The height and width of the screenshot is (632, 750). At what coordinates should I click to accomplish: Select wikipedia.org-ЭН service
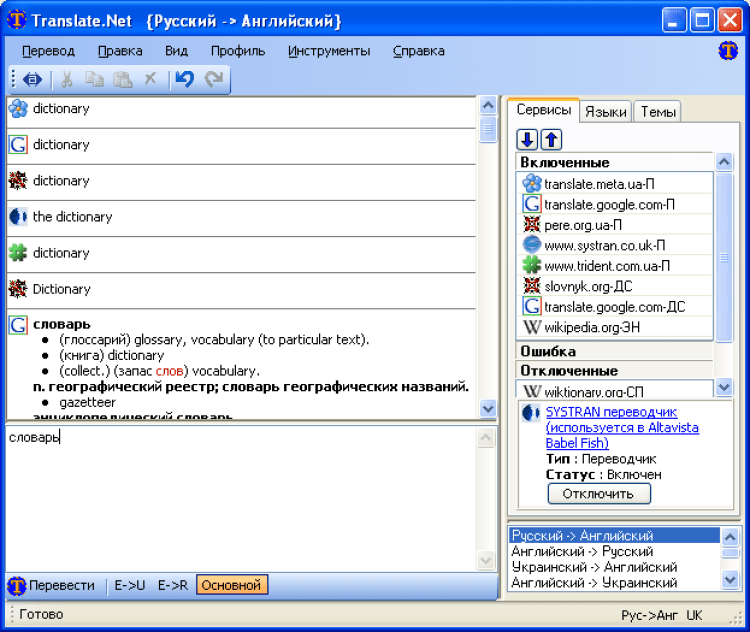(615, 327)
